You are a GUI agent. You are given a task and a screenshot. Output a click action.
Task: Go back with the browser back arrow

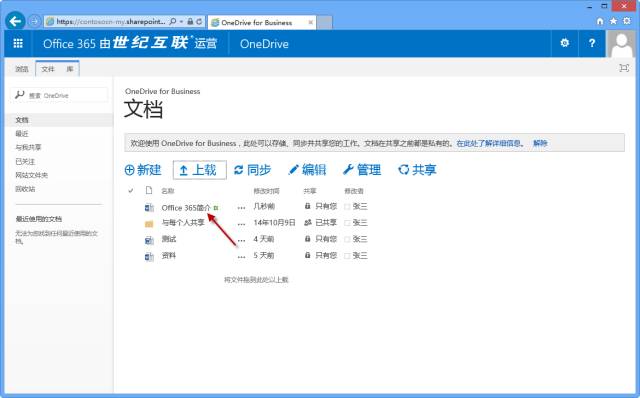[x=15, y=21]
